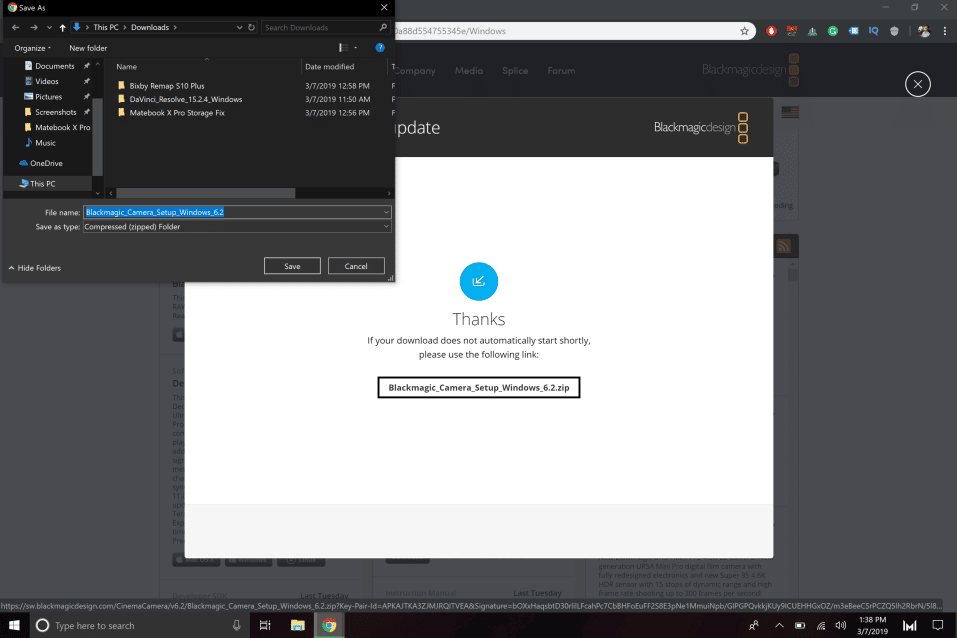Bookmark this page with the star icon
This screenshot has width=957, height=638.
(745, 31)
